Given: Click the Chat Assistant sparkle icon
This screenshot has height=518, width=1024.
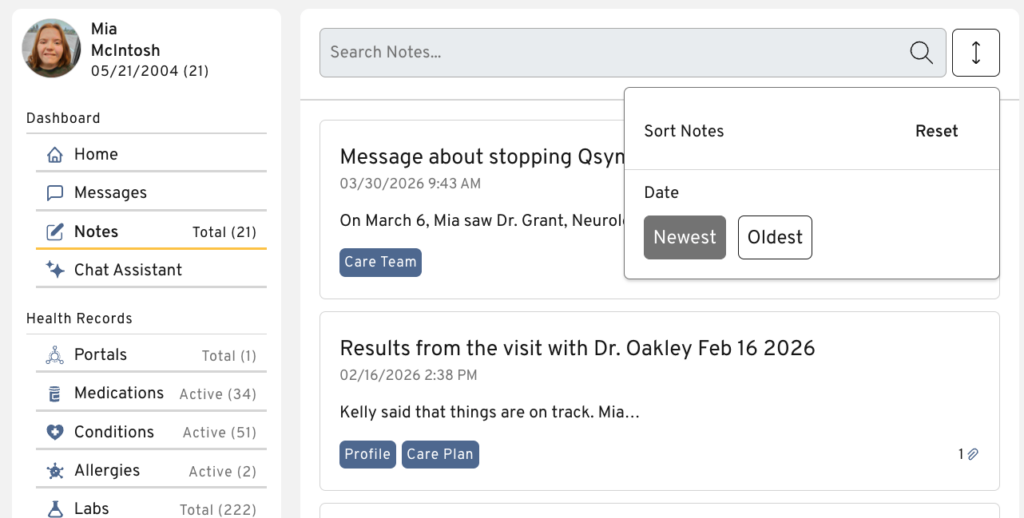Looking at the screenshot, I should tap(56, 270).
